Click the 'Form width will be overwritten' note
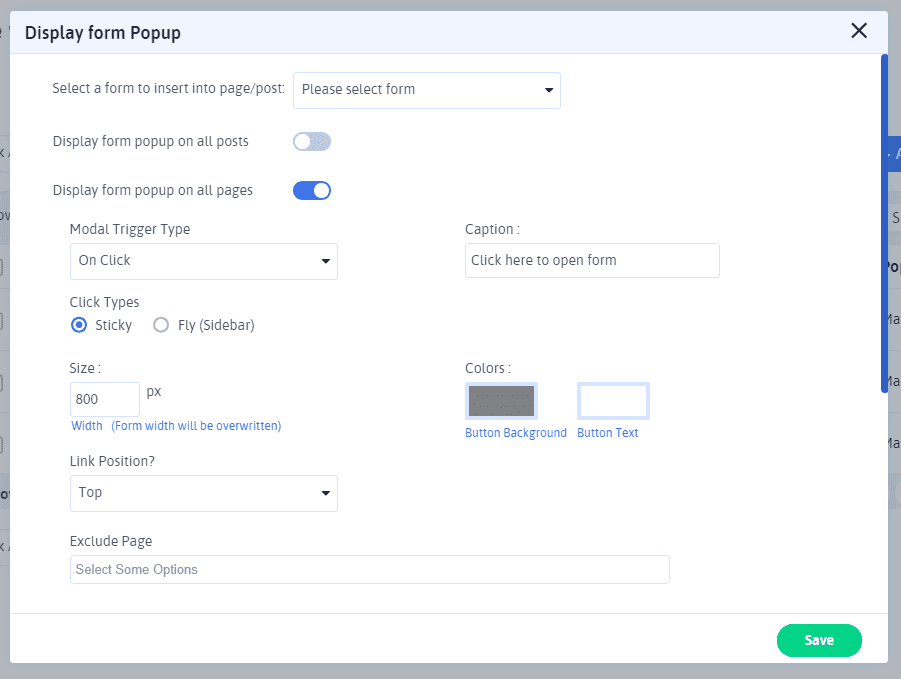 pyautogui.click(x=196, y=426)
